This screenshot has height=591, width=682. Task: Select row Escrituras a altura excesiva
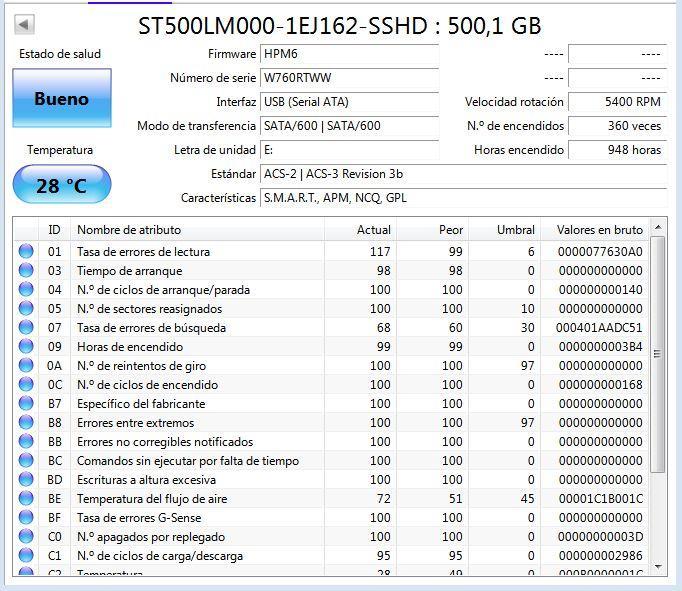(x=331, y=480)
